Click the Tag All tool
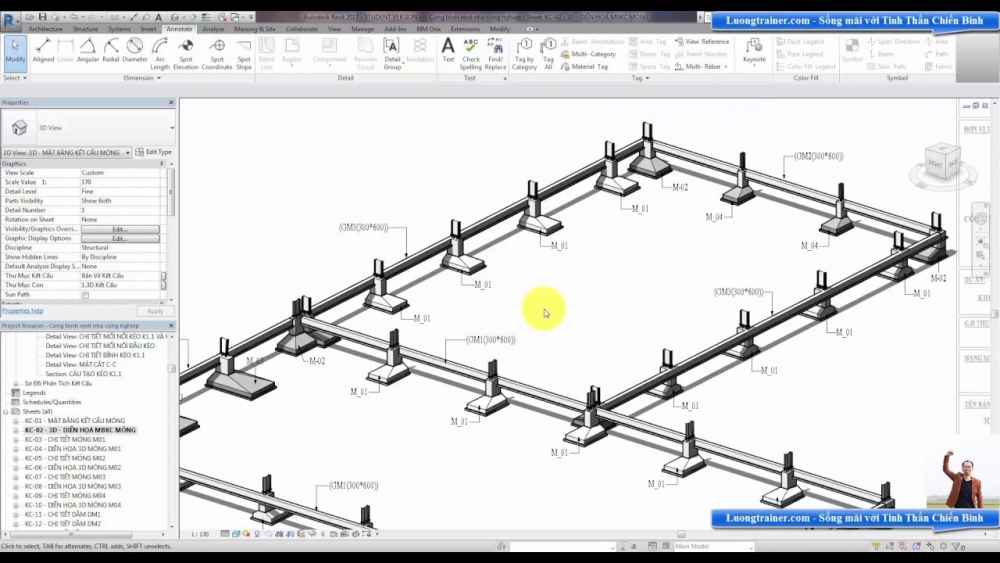This screenshot has width=1000, height=563. point(548,54)
